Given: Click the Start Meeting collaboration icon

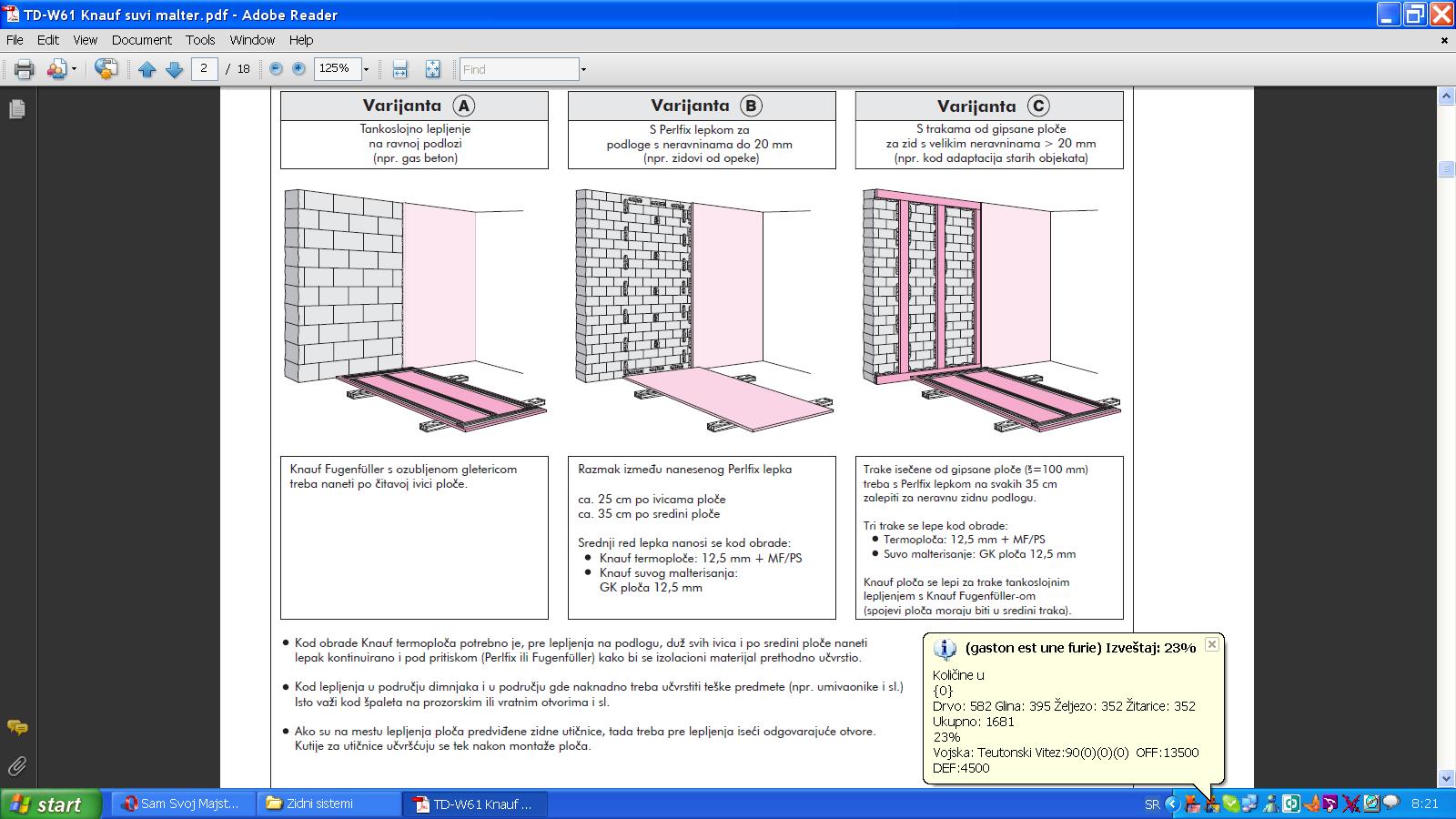Looking at the screenshot, I should [106, 69].
